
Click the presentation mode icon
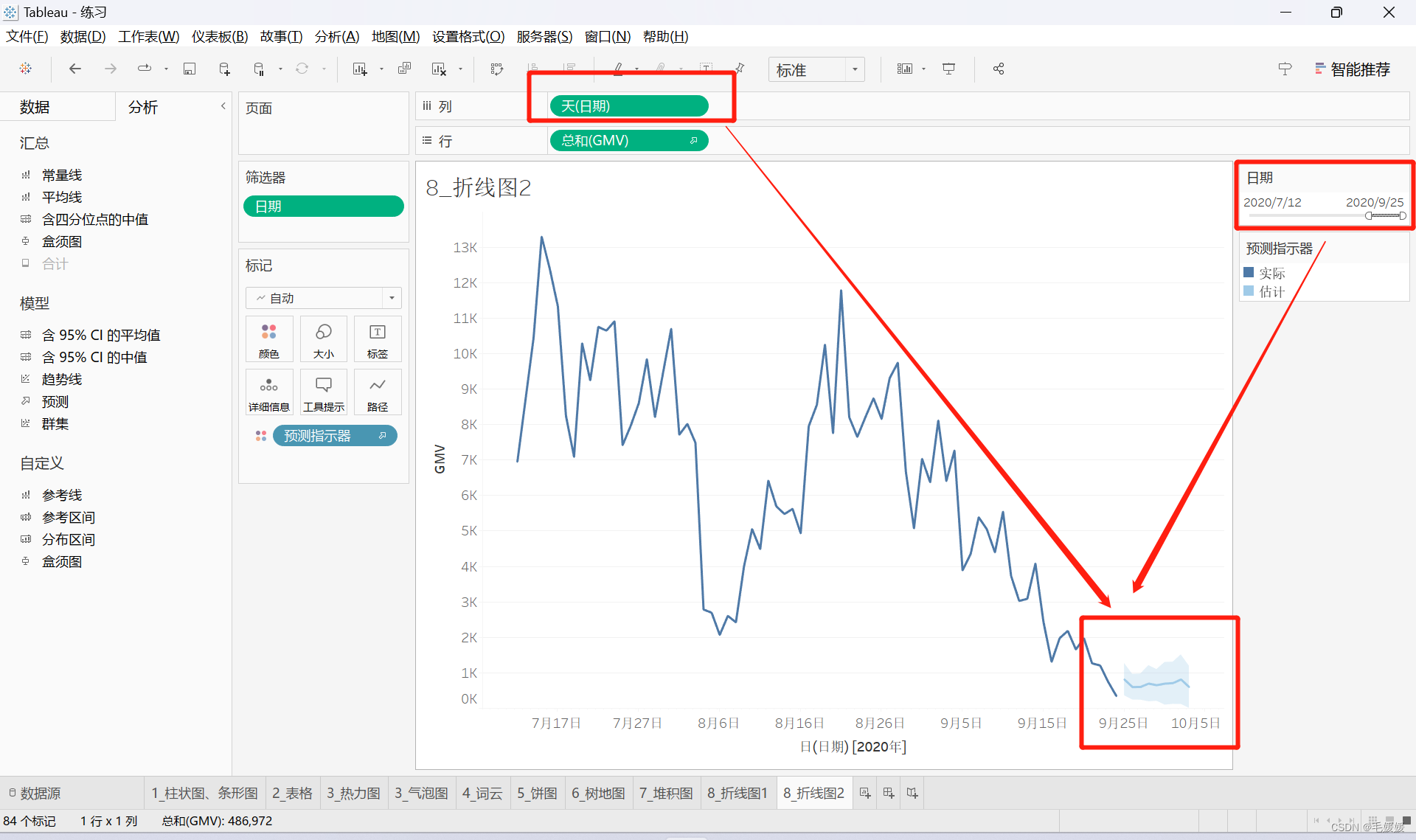point(949,69)
